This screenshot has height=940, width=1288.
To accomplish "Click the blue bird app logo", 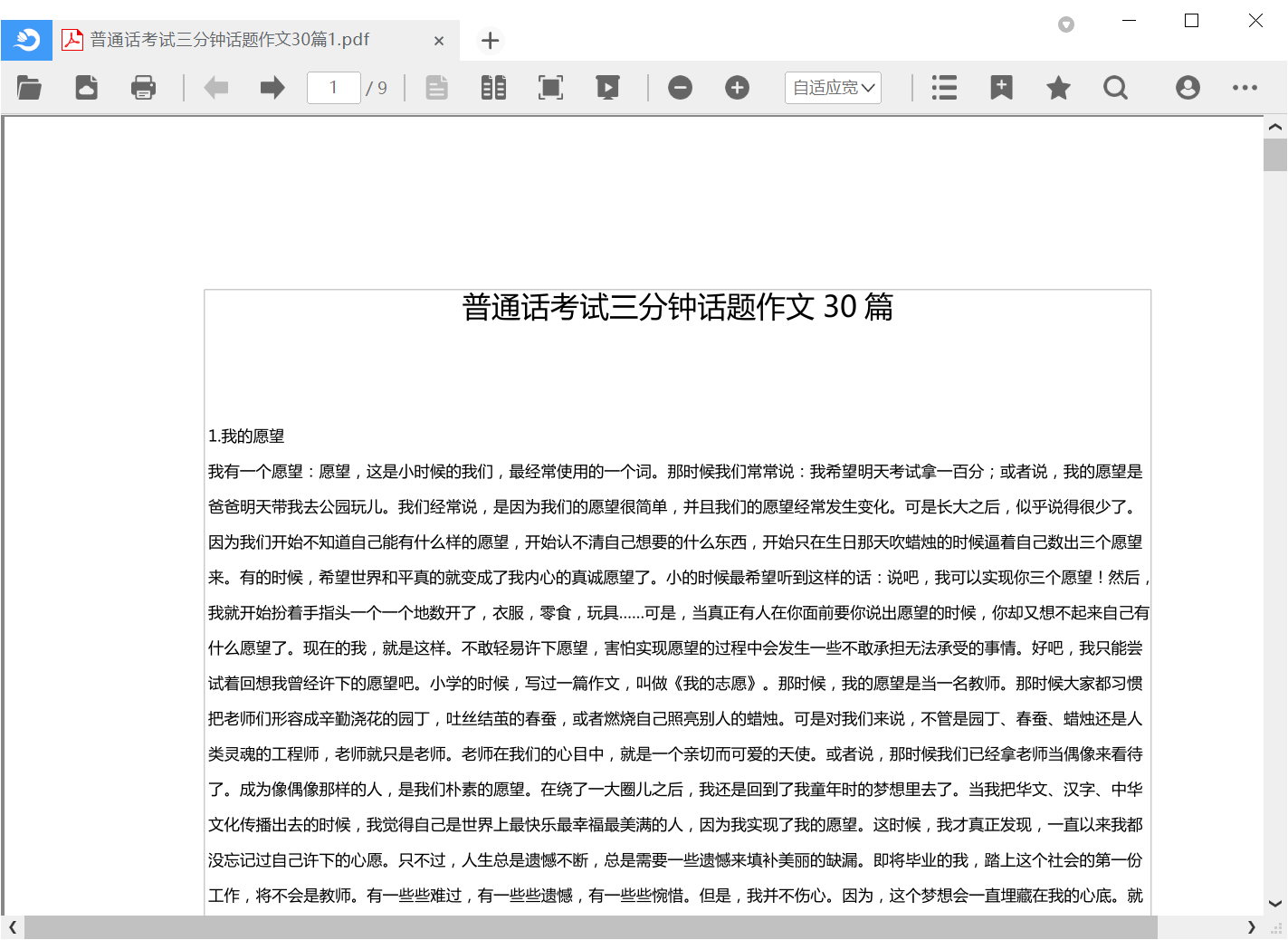I will [x=27, y=40].
